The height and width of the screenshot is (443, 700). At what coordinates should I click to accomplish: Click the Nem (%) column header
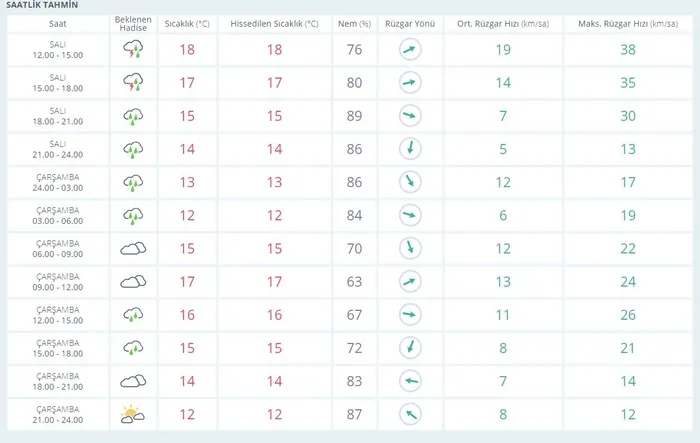point(354,22)
